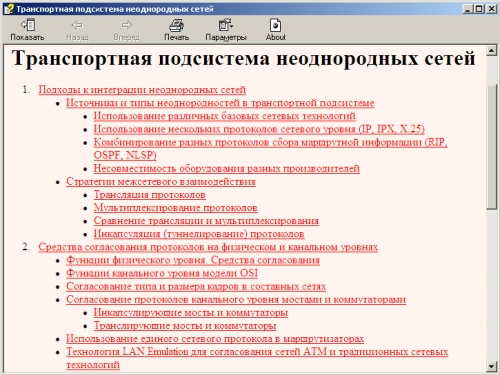Screen dimensions: 500x375
Task: Select link Использование единого сетевого протокола в маршрутизаторах
Action: coord(215,339)
